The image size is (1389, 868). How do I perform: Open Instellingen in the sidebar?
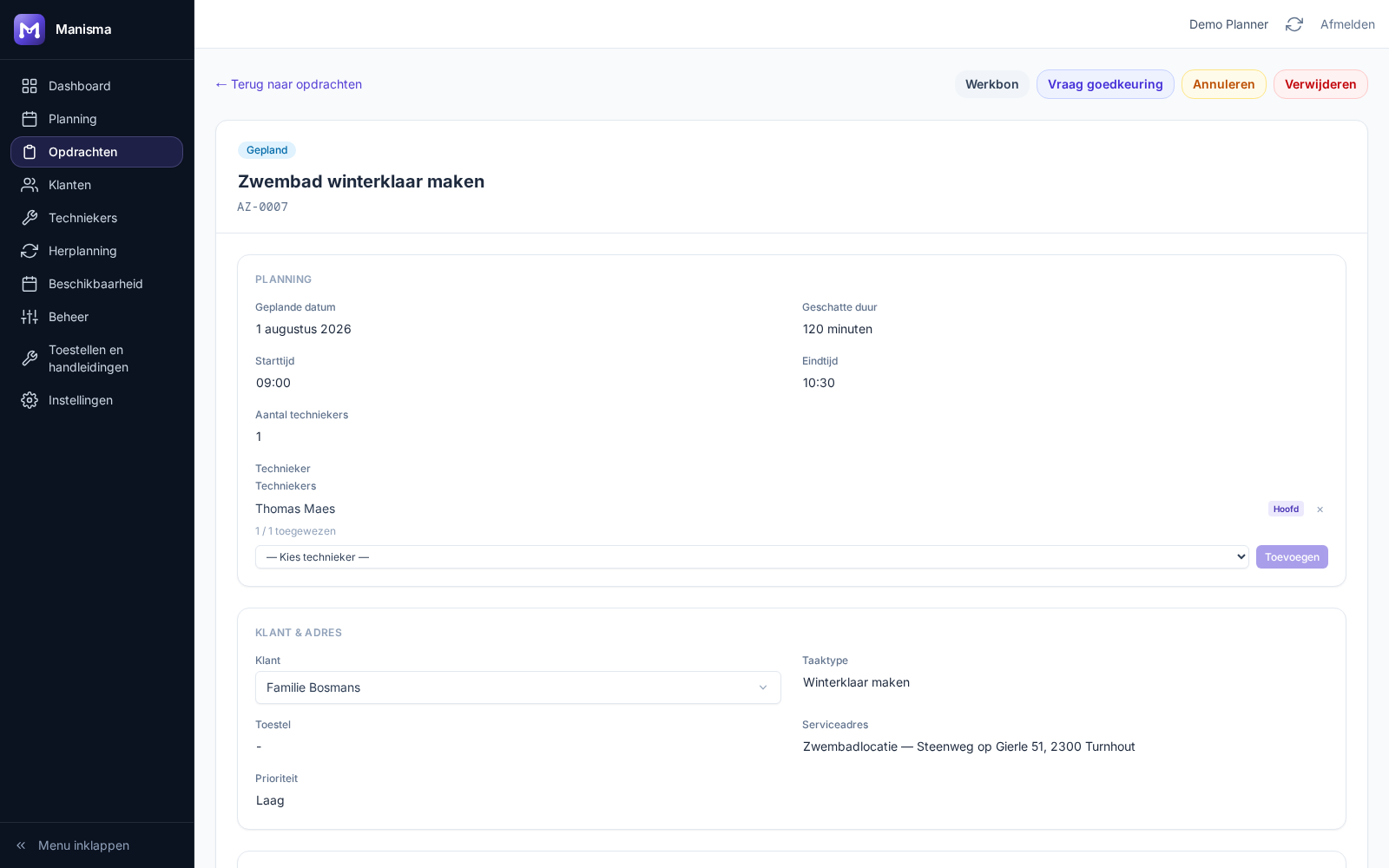[x=96, y=400]
